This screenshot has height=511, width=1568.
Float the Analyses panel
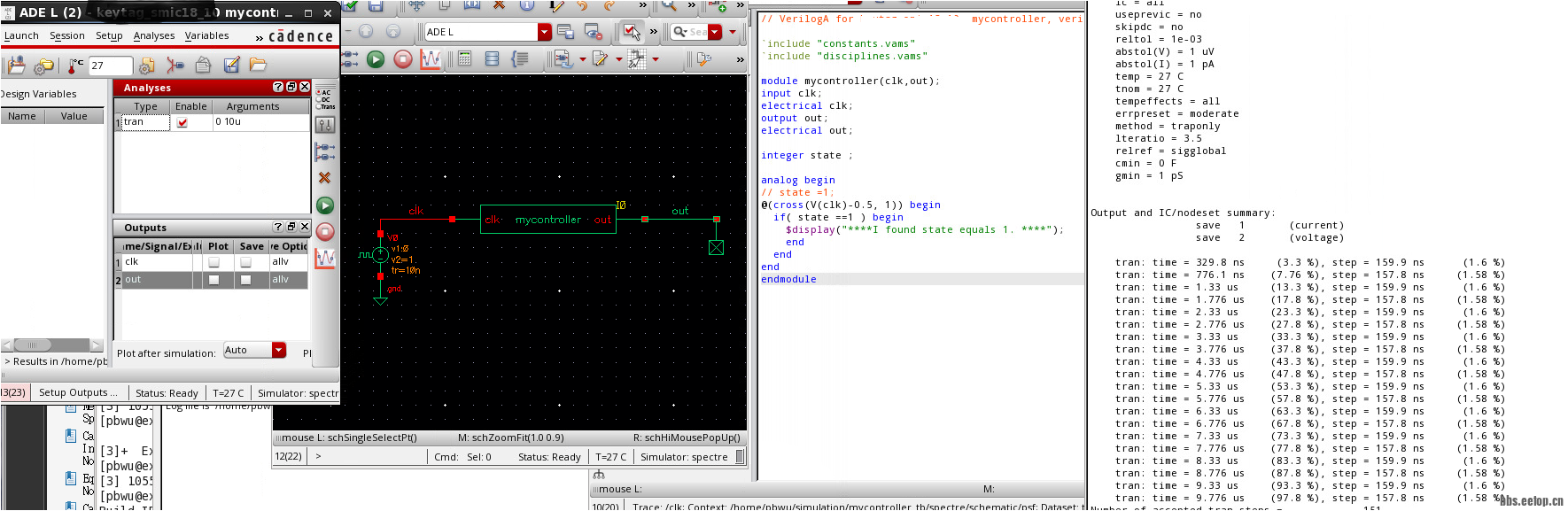tap(291, 87)
